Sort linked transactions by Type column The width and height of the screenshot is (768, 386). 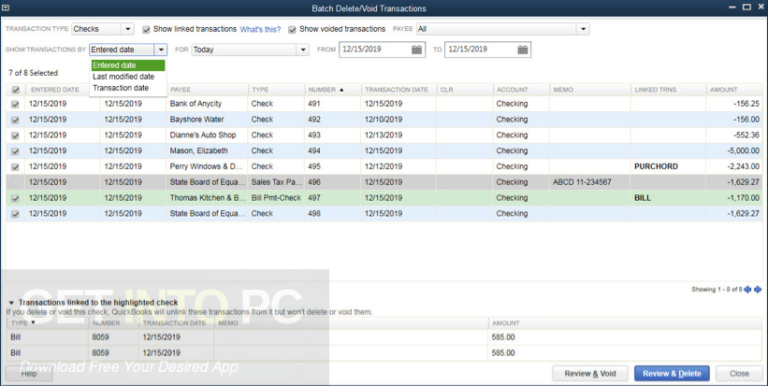pos(48,323)
